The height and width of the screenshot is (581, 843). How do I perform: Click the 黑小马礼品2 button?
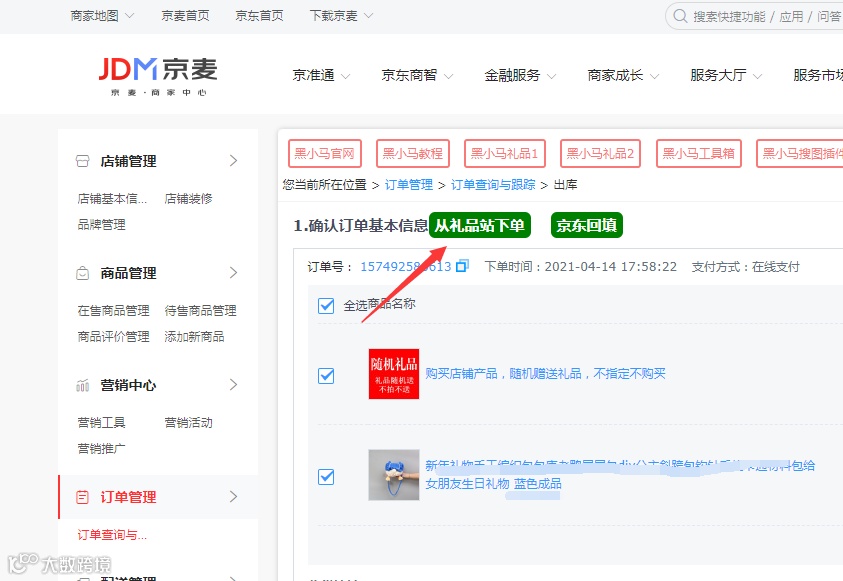pyautogui.click(x=601, y=154)
